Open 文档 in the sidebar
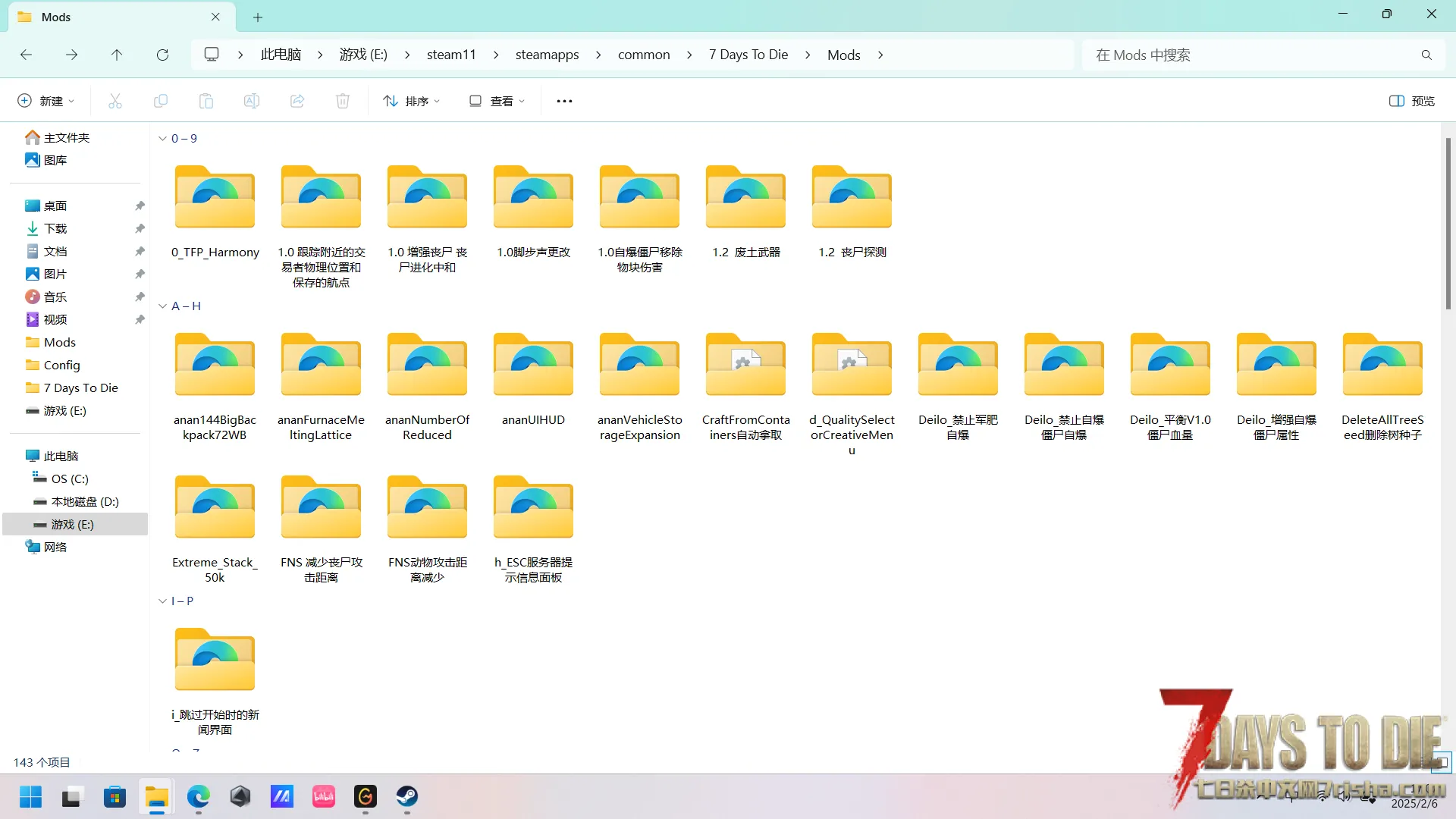 click(46, 251)
